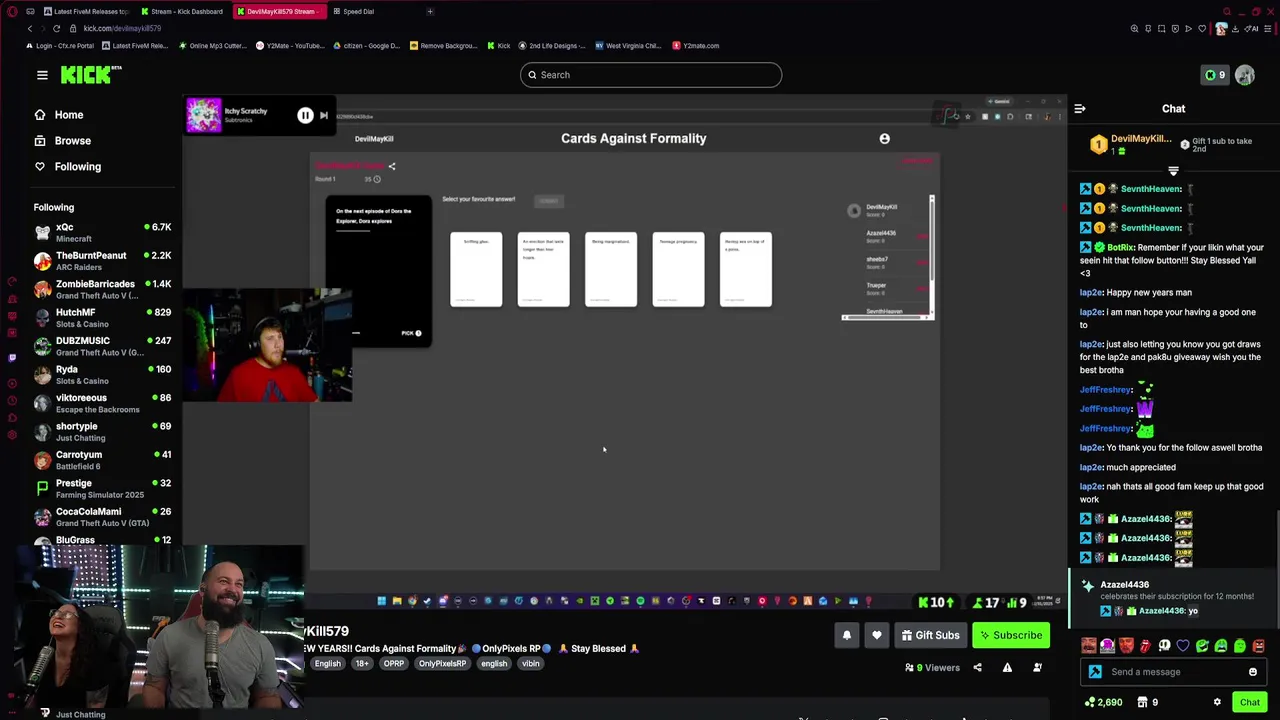
Task: Focus the Kick search field
Action: [650, 75]
